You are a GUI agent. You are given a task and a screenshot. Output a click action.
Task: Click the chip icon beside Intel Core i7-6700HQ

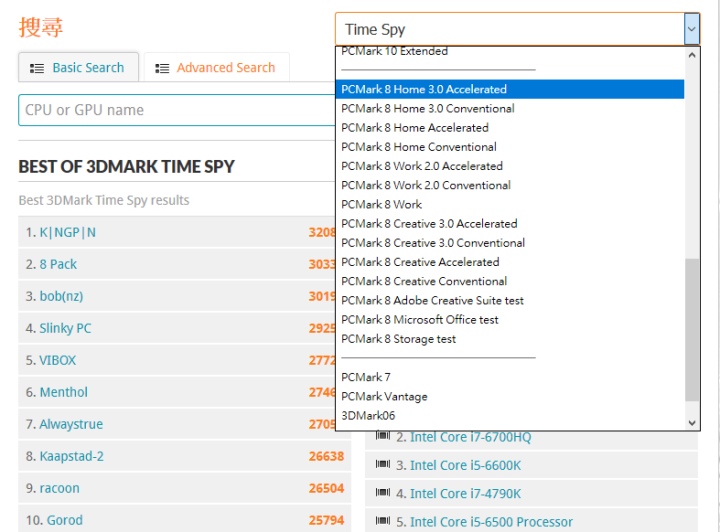pos(382,437)
